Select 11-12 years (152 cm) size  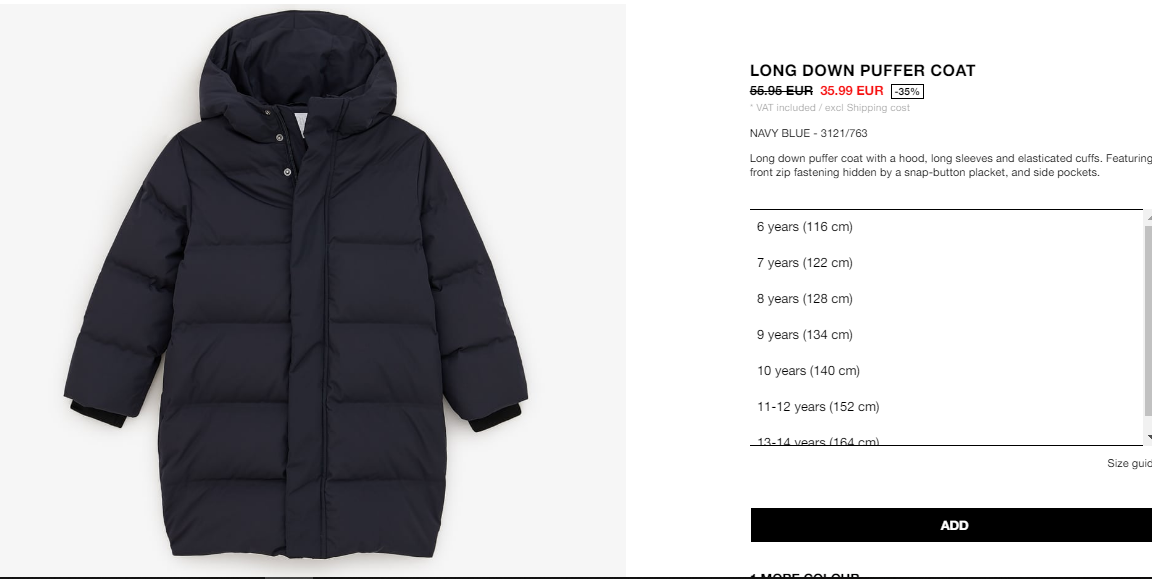[x=946, y=407]
